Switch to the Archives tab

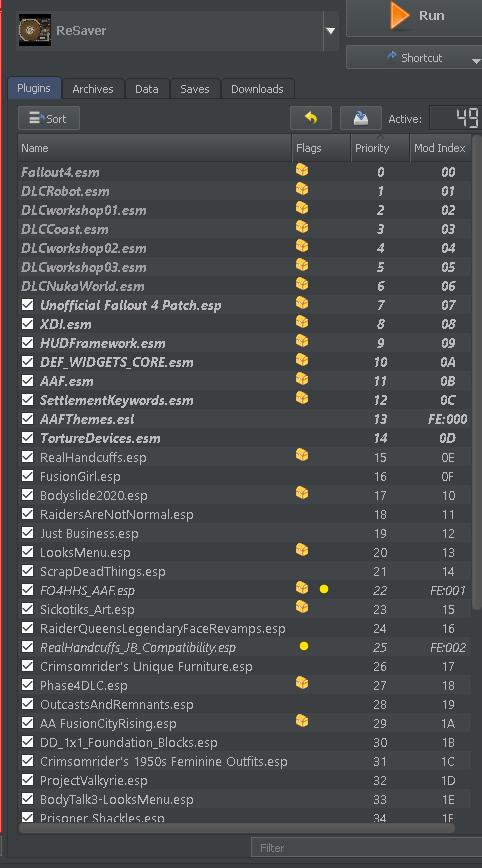(93, 89)
